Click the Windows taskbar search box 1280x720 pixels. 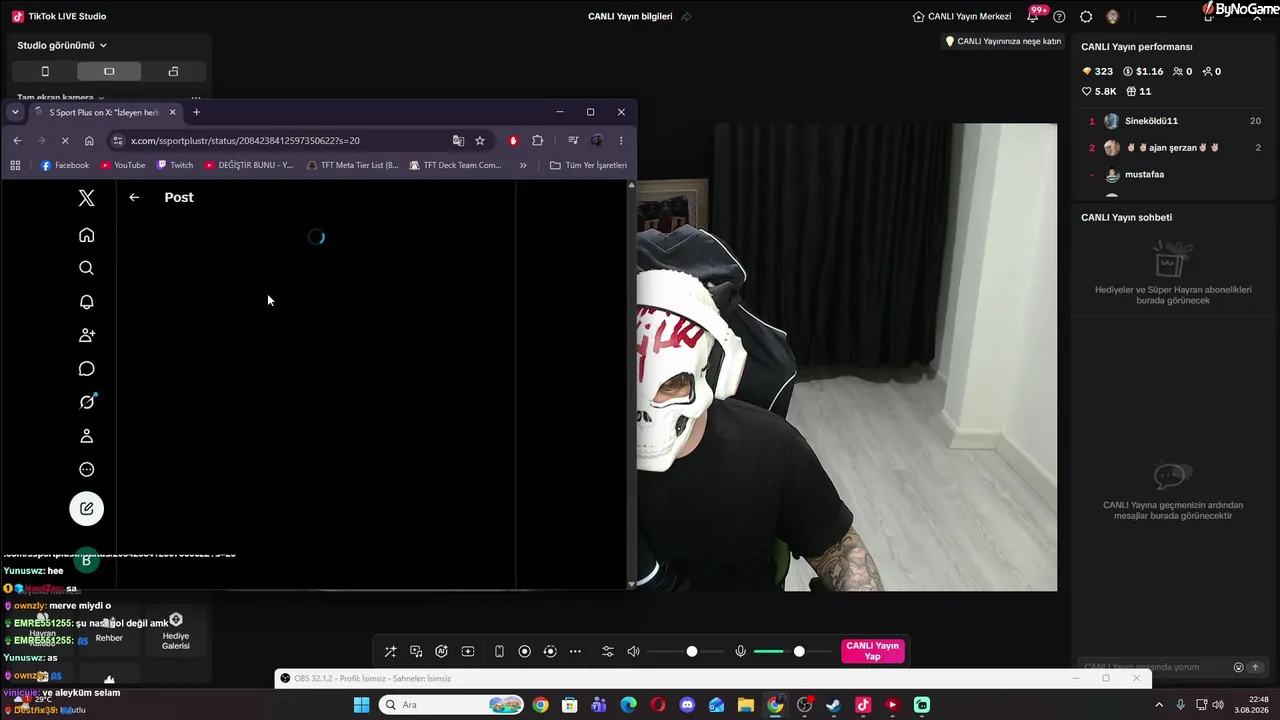coord(451,705)
